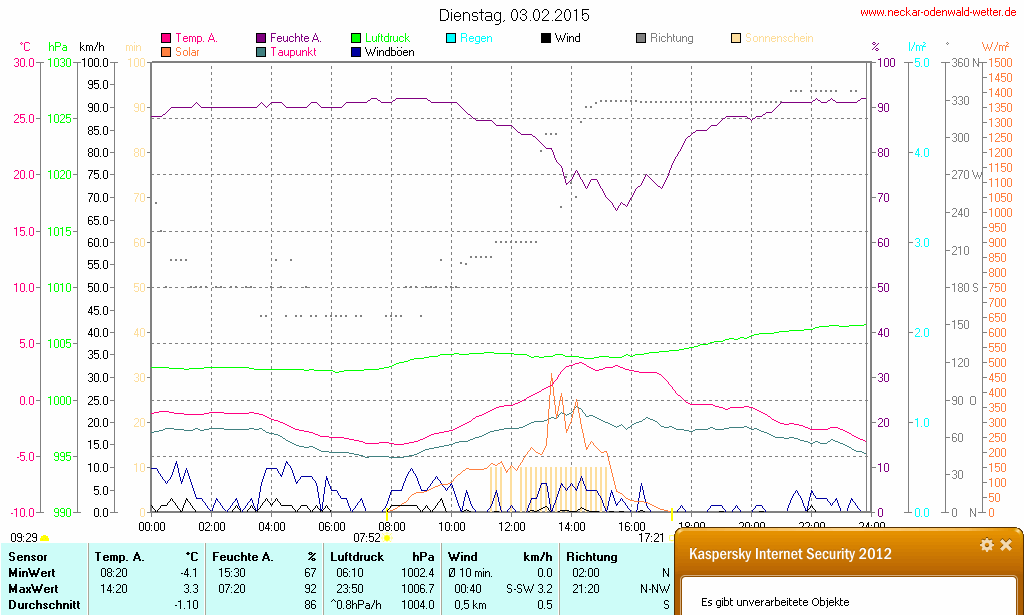1024x615 pixels.
Task: Click the Durchschnitt row label in the table
Action: [43, 604]
